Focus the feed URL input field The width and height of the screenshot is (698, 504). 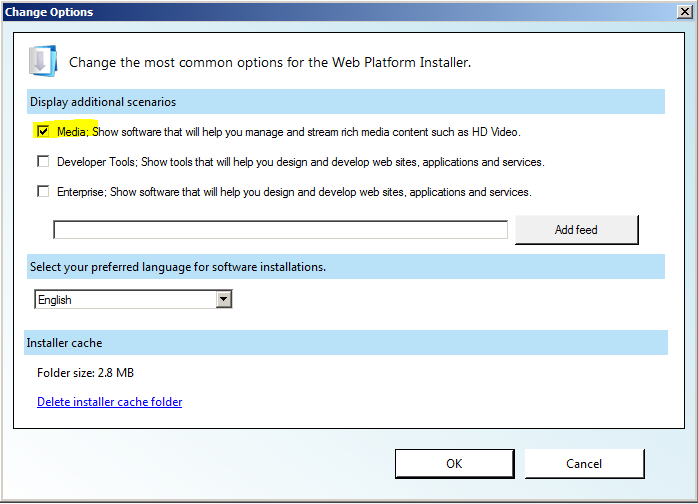tap(280, 230)
